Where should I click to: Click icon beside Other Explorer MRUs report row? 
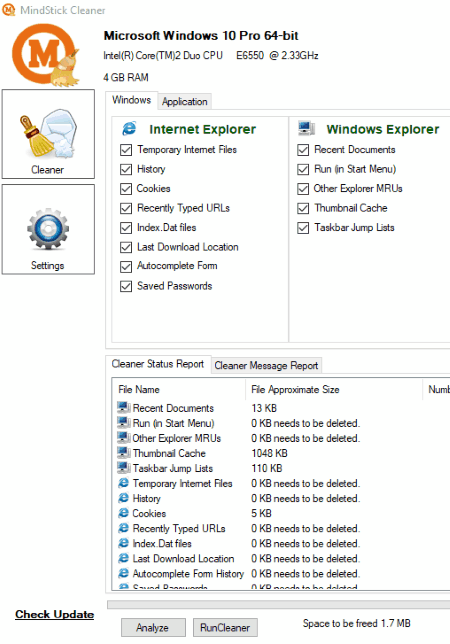[x=124, y=437]
